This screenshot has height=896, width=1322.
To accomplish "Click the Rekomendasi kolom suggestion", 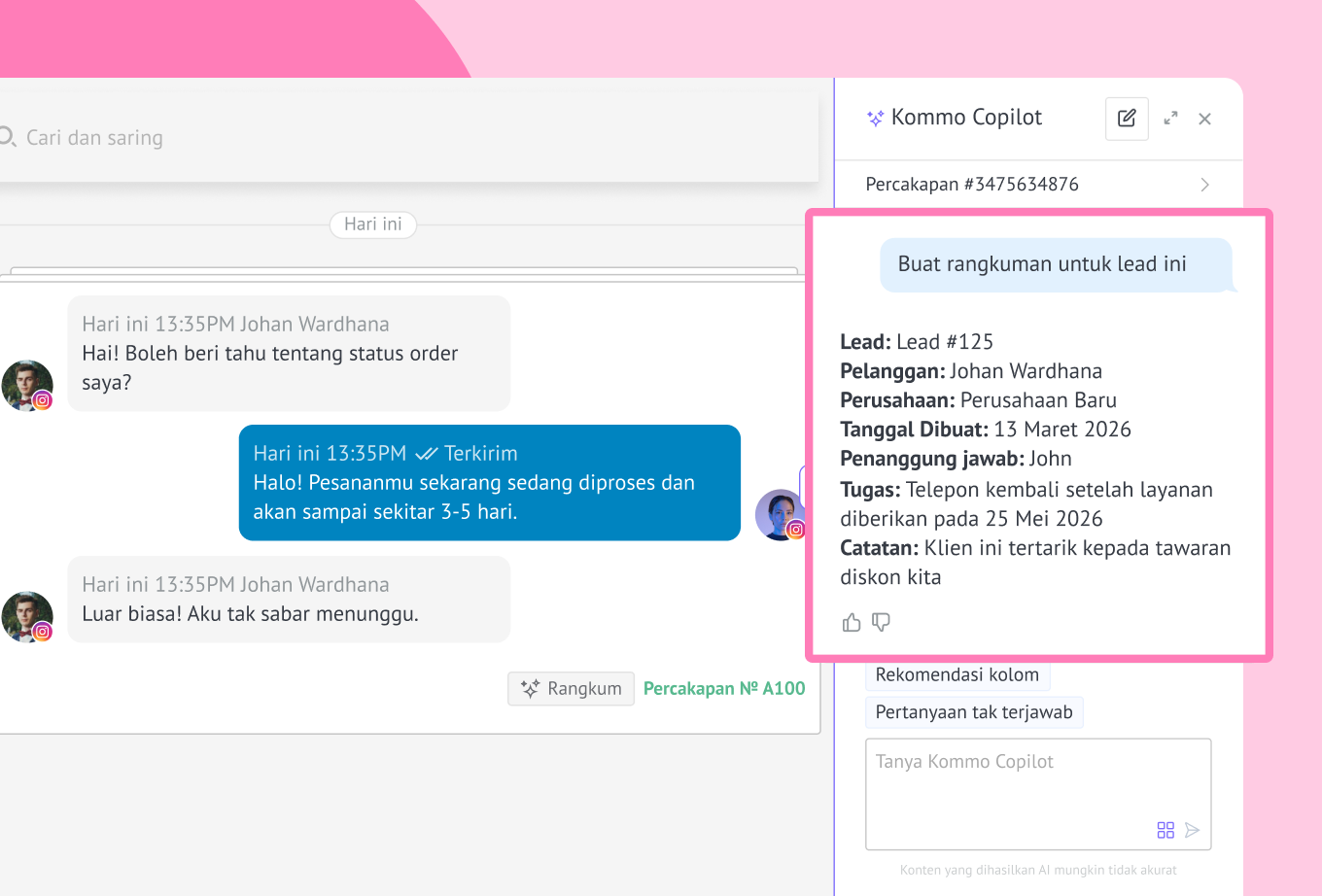I will [x=957, y=675].
